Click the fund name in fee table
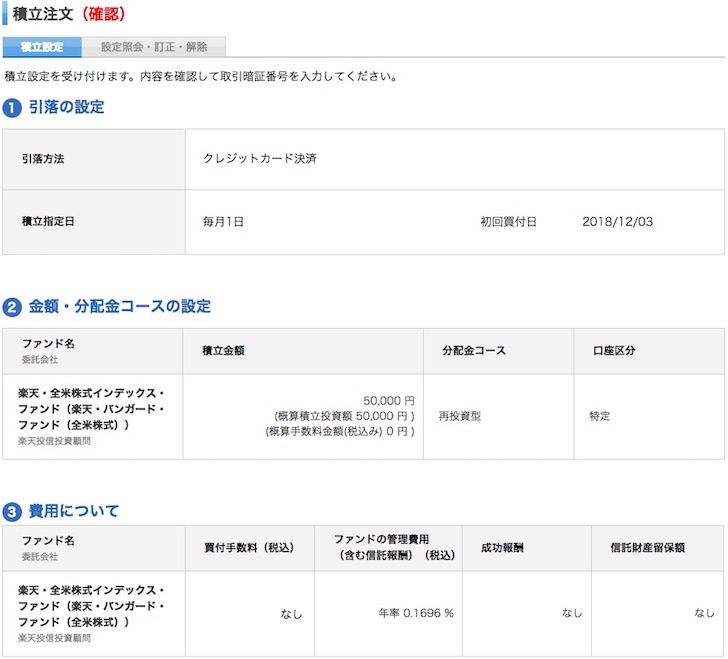 coord(91,606)
